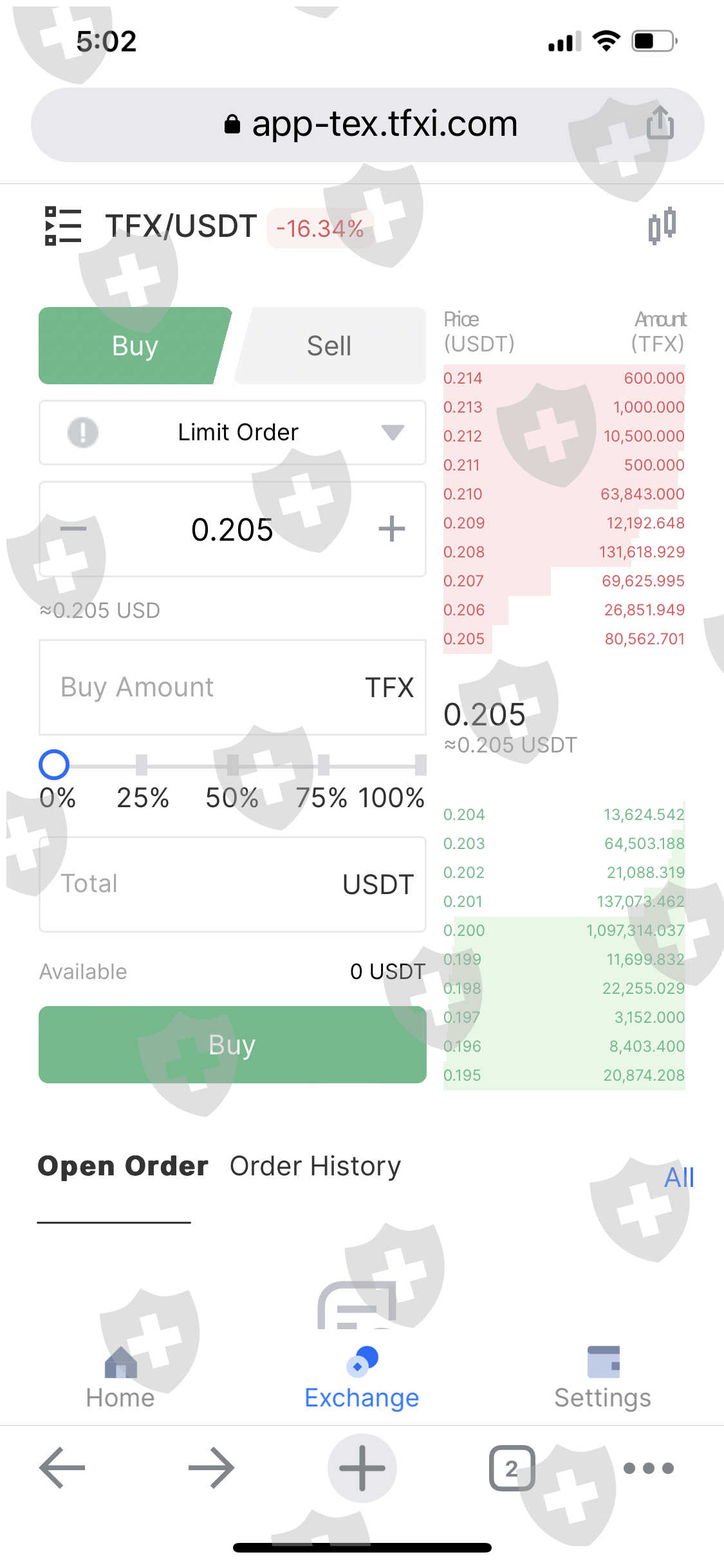Focus the Buy Amount TFX field
Screen dimensions: 724x1568
[x=206, y=687]
